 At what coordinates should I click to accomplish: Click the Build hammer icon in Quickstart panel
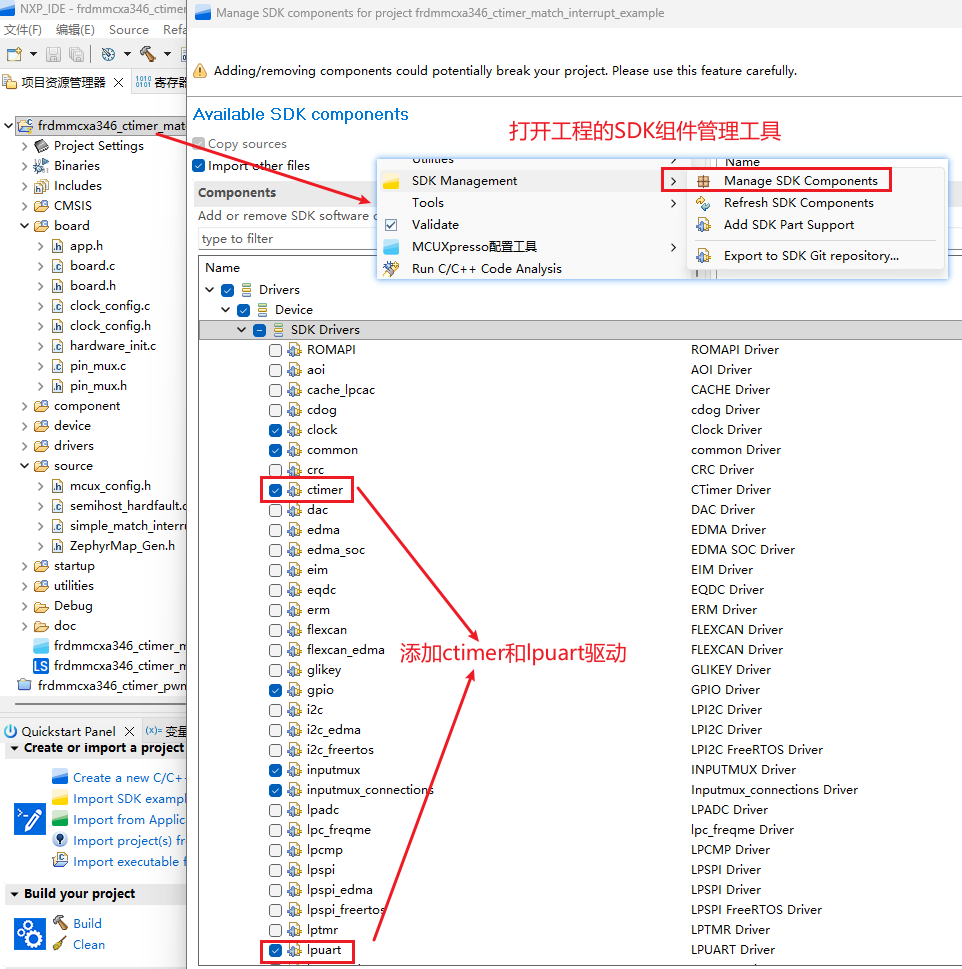(x=62, y=923)
